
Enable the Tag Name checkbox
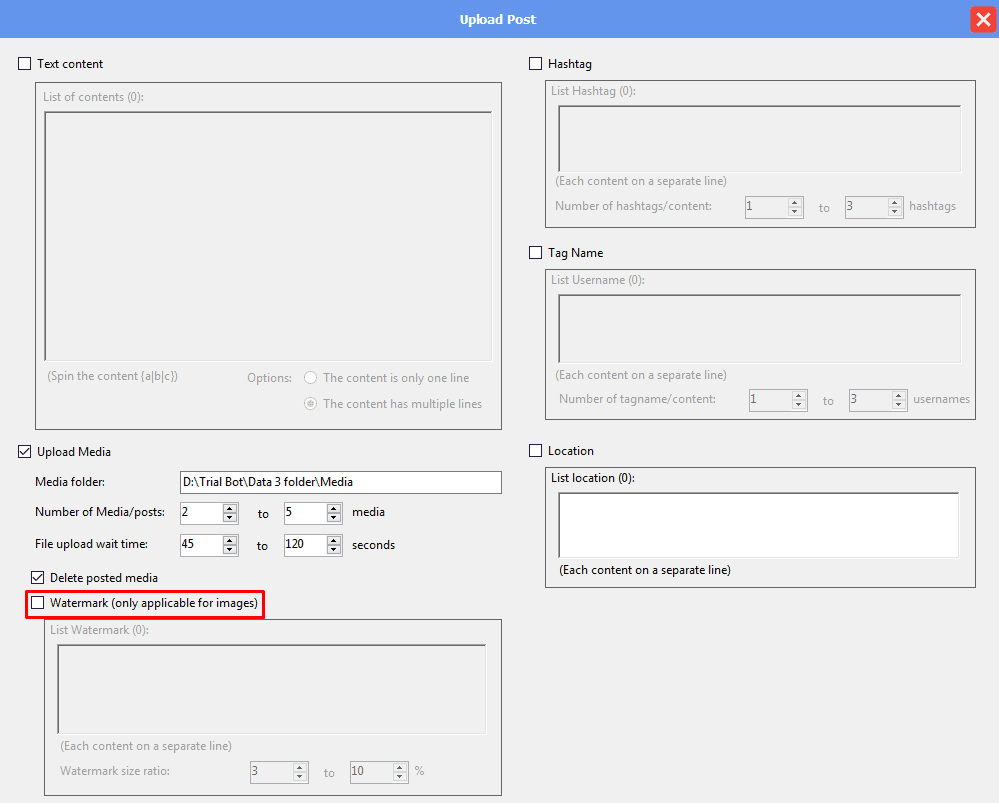[x=535, y=253]
